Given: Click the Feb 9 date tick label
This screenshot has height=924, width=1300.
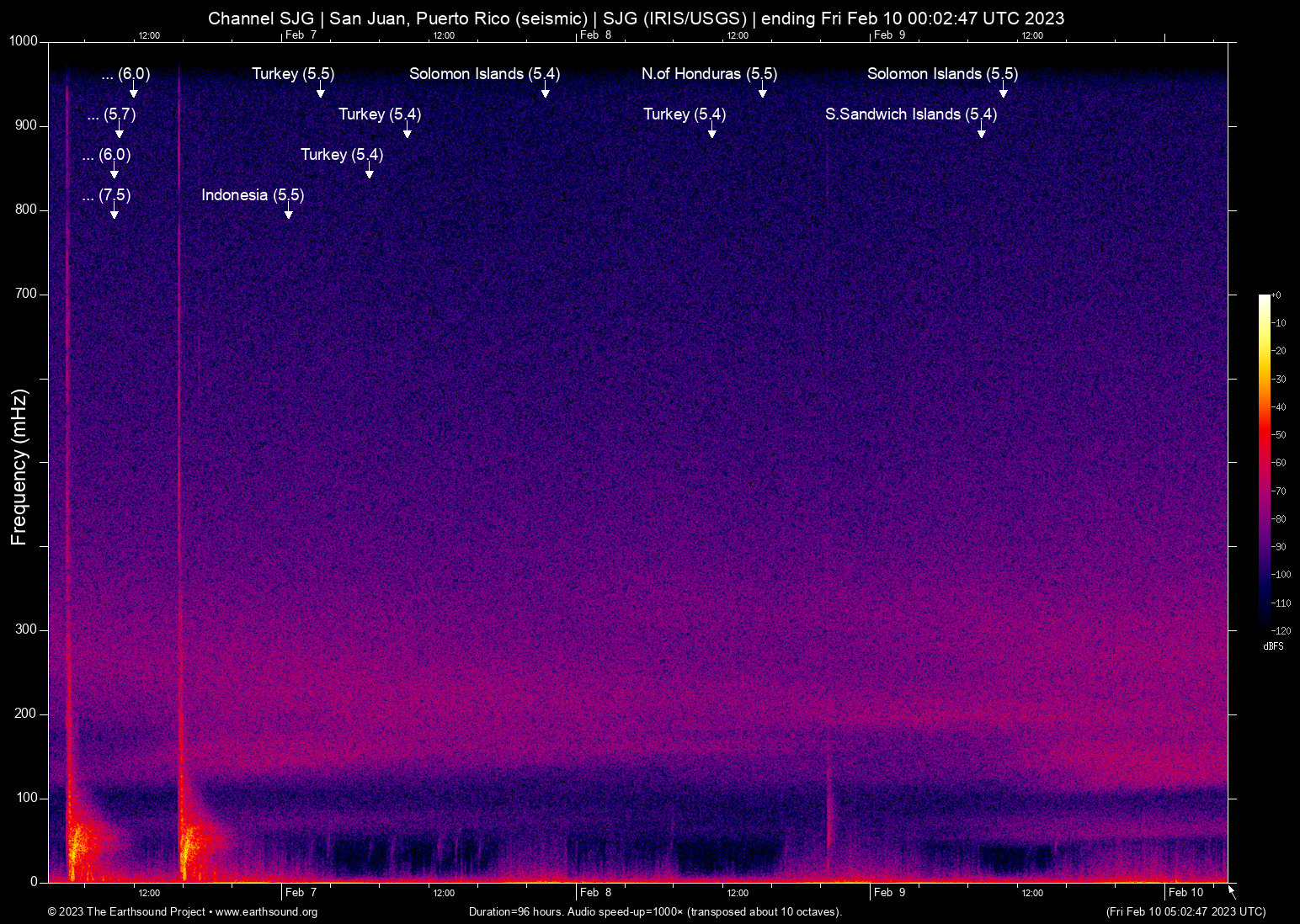Looking at the screenshot, I should (889, 892).
